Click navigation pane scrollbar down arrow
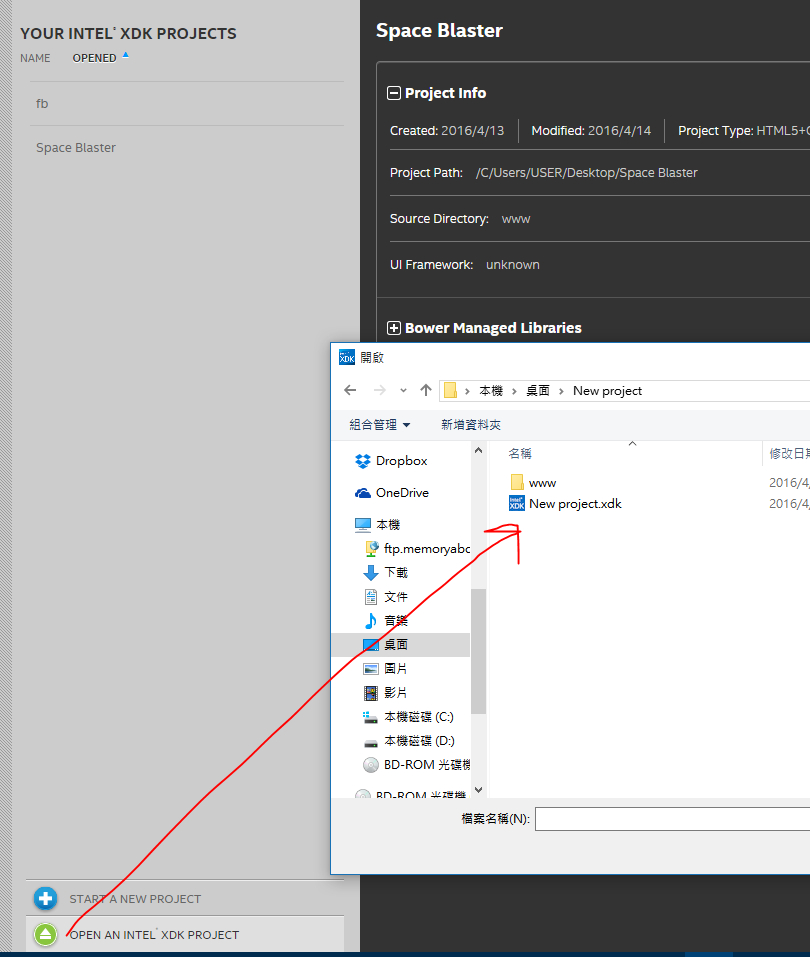 click(479, 790)
